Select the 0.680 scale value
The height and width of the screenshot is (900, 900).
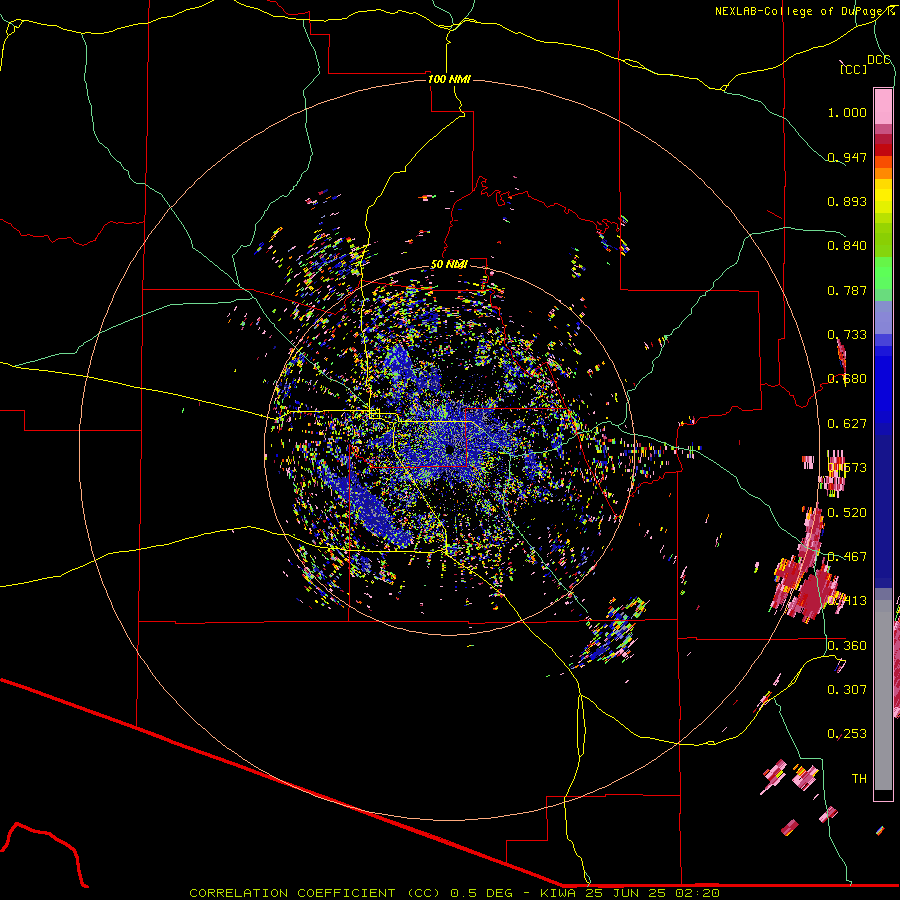click(847, 379)
